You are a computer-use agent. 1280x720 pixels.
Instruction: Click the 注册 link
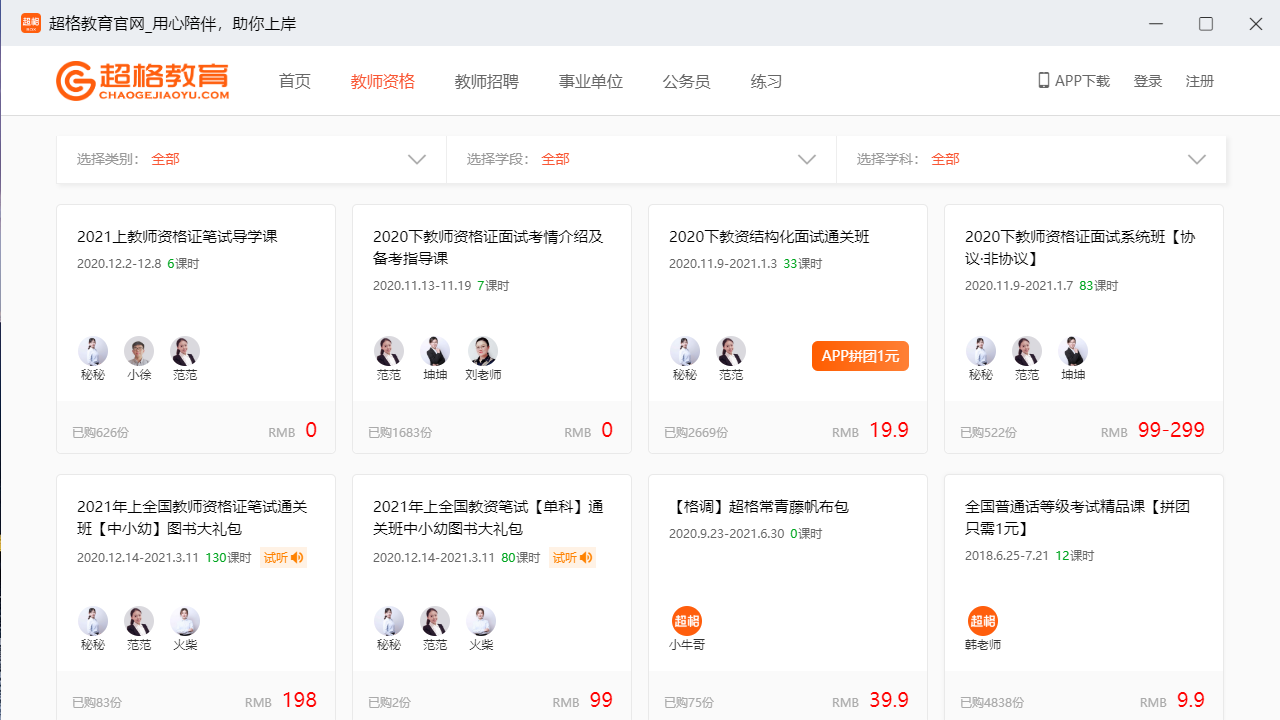tap(1200, 81)
